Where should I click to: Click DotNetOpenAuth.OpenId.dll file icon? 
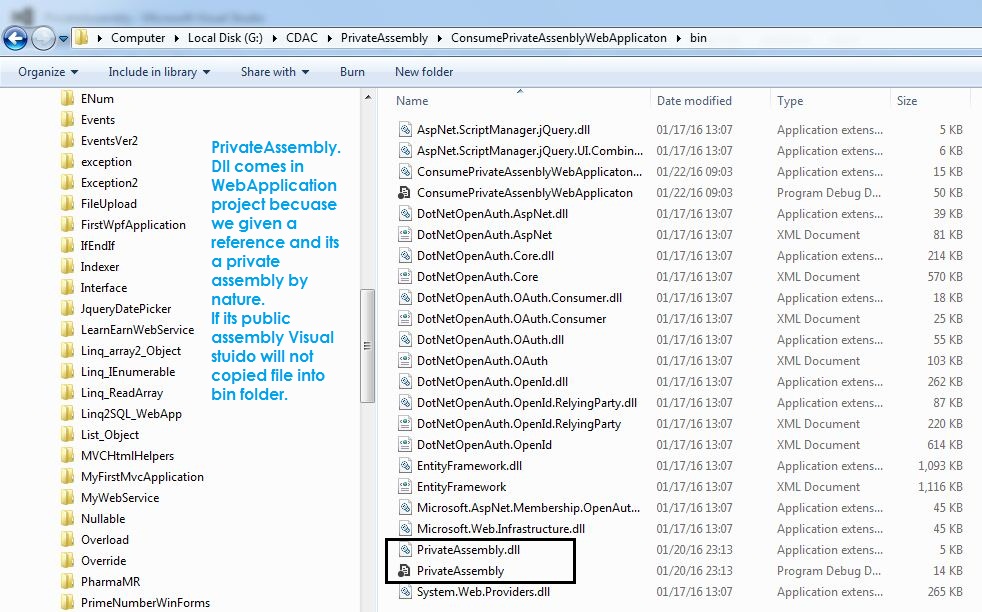pos(405,381)
